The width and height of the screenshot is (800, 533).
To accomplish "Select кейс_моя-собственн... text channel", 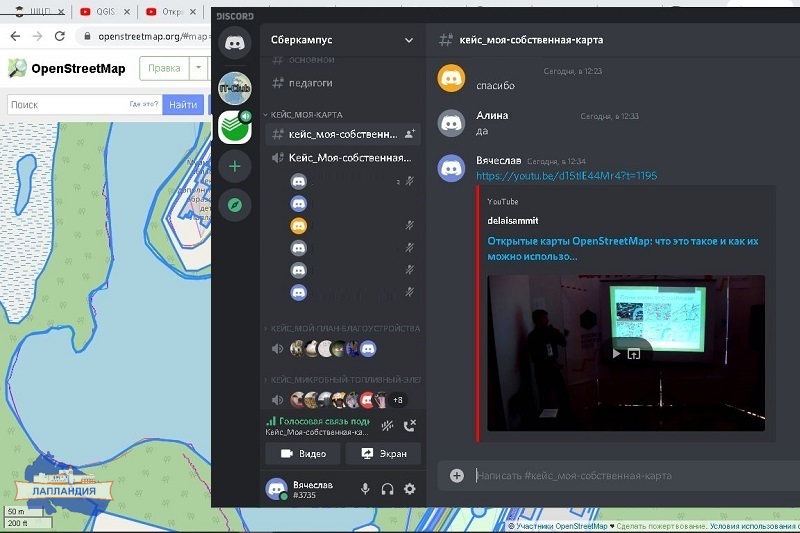I will pos(343,134).
